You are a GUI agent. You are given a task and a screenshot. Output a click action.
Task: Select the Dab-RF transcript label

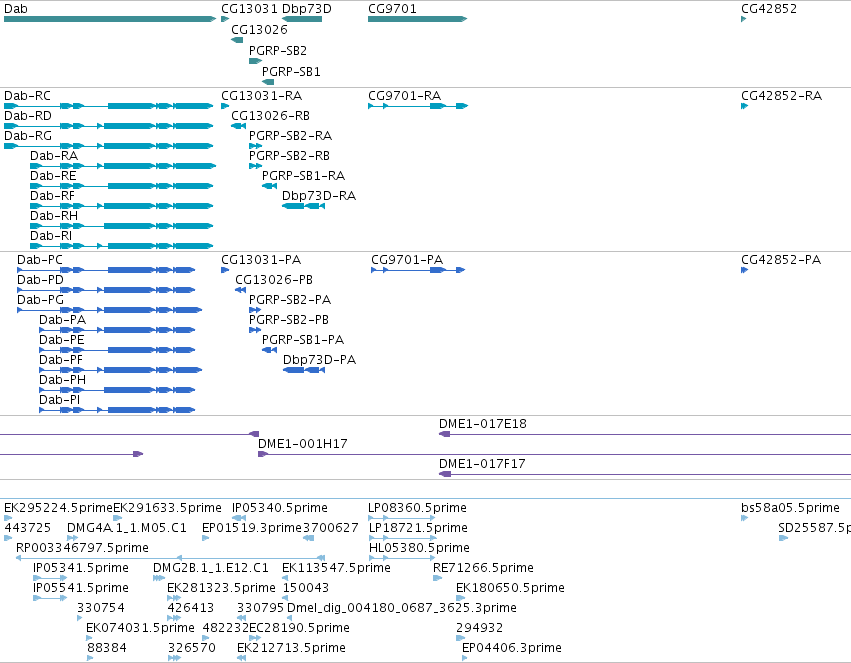[x=52, y=196]
